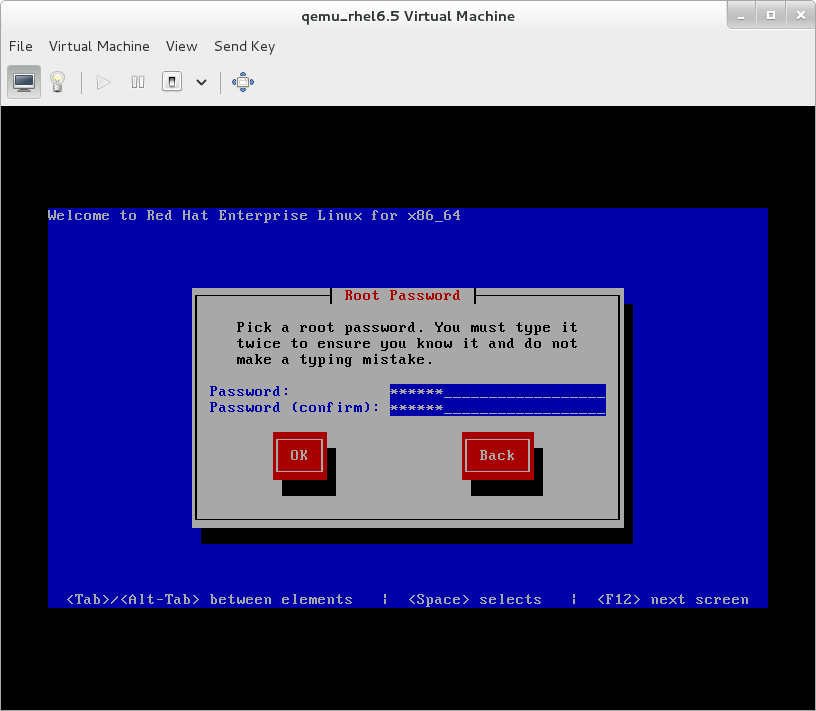Screen dimensions: 816x711
Task: Open virtual hardware details lightbulb icon
Action: pyautogui.click(x=57, y=82)
